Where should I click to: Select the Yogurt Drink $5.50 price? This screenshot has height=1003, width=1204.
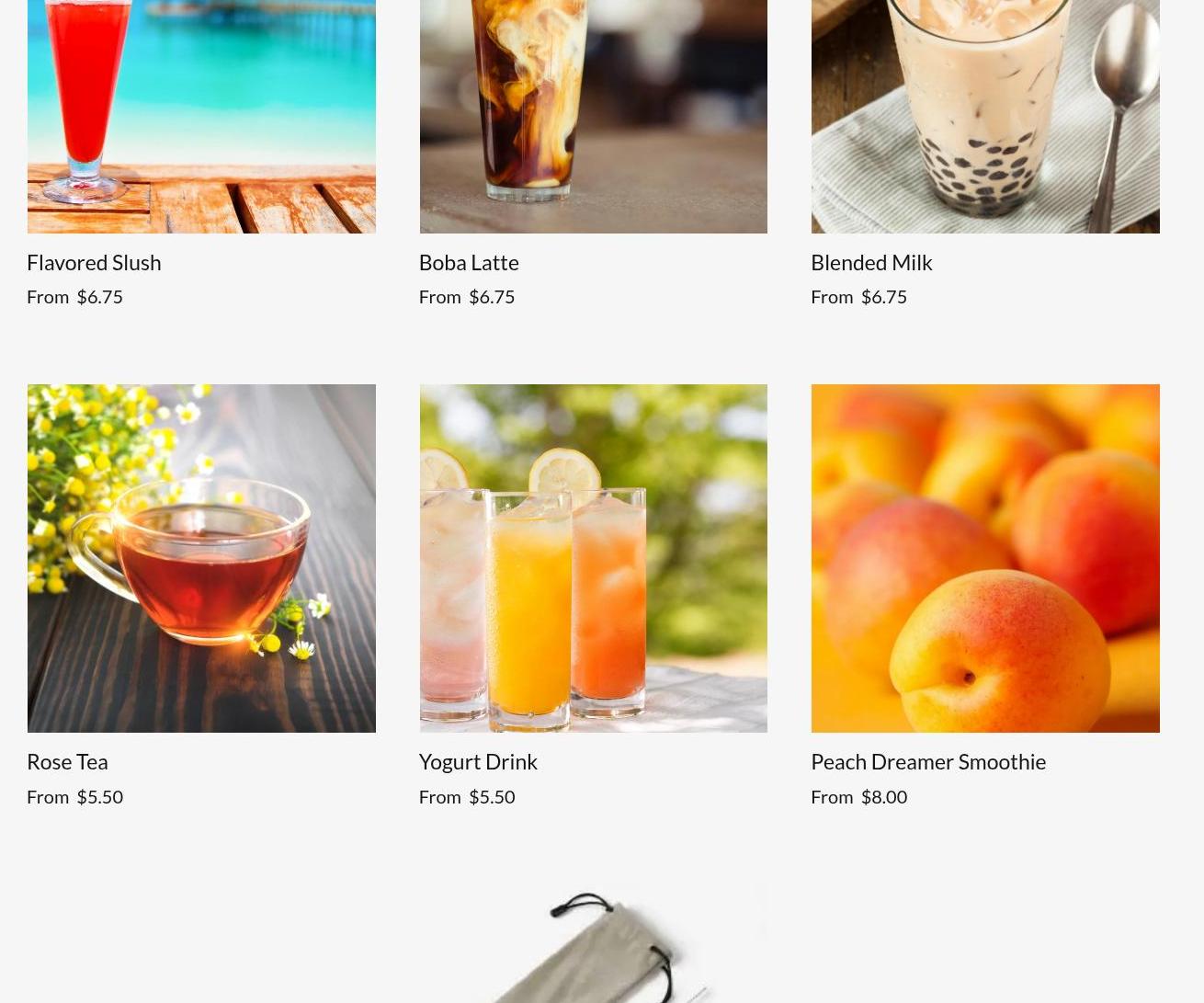pyautogui.click(x=492, y=796)
